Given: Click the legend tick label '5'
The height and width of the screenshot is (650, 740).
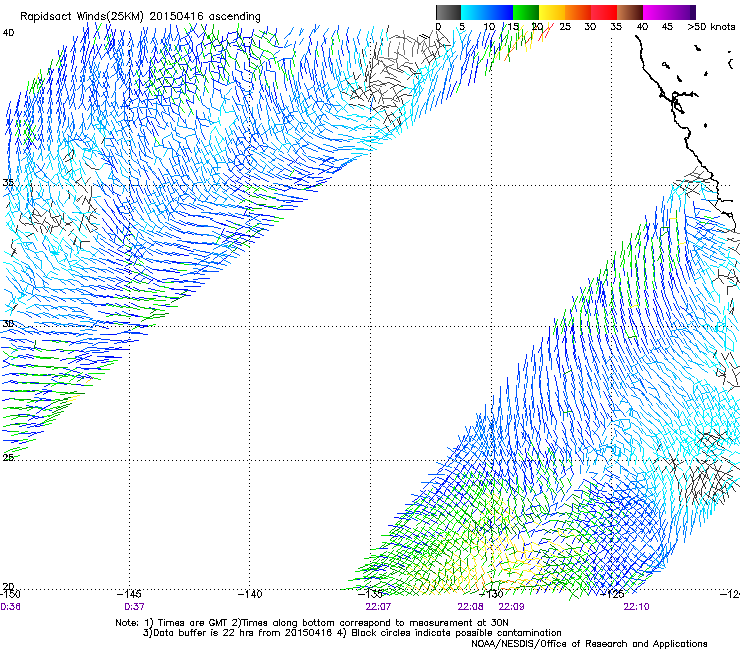Looking at the screenshot, I should [x=462, y=26].
